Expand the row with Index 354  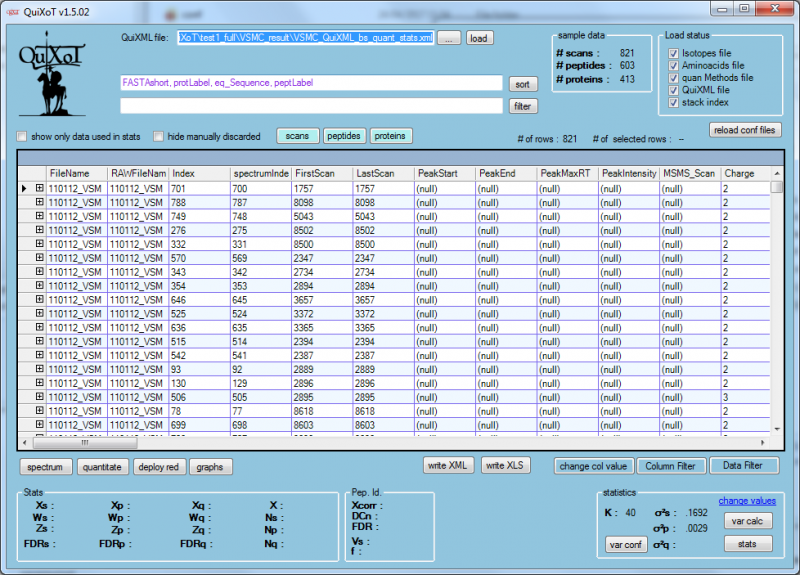pos(39,285)
